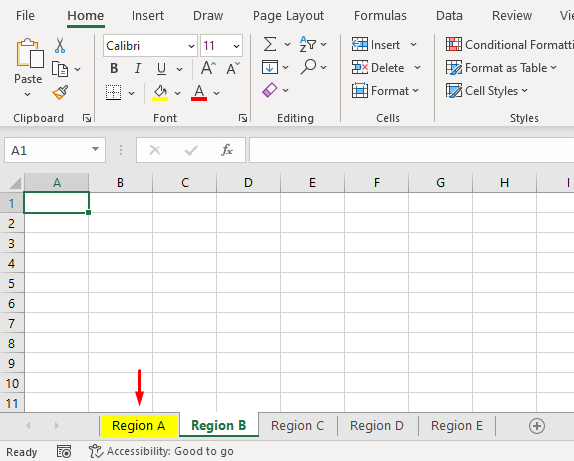Select the Region C sheet tab
The height and width of the screenshot is (461, 574).
[297, 426]
